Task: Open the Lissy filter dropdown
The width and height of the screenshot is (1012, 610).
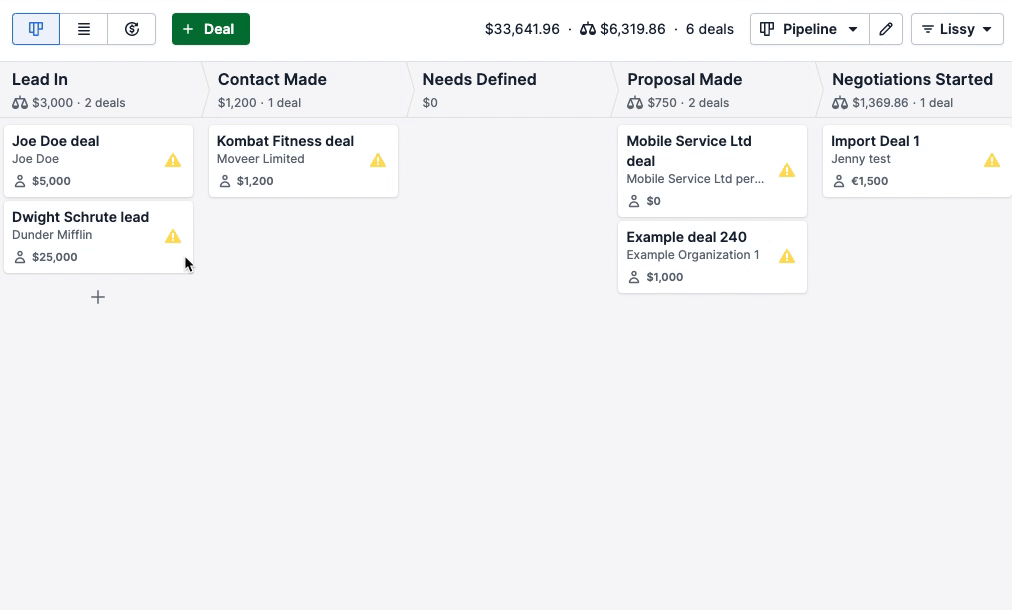Action: point(957,29)
